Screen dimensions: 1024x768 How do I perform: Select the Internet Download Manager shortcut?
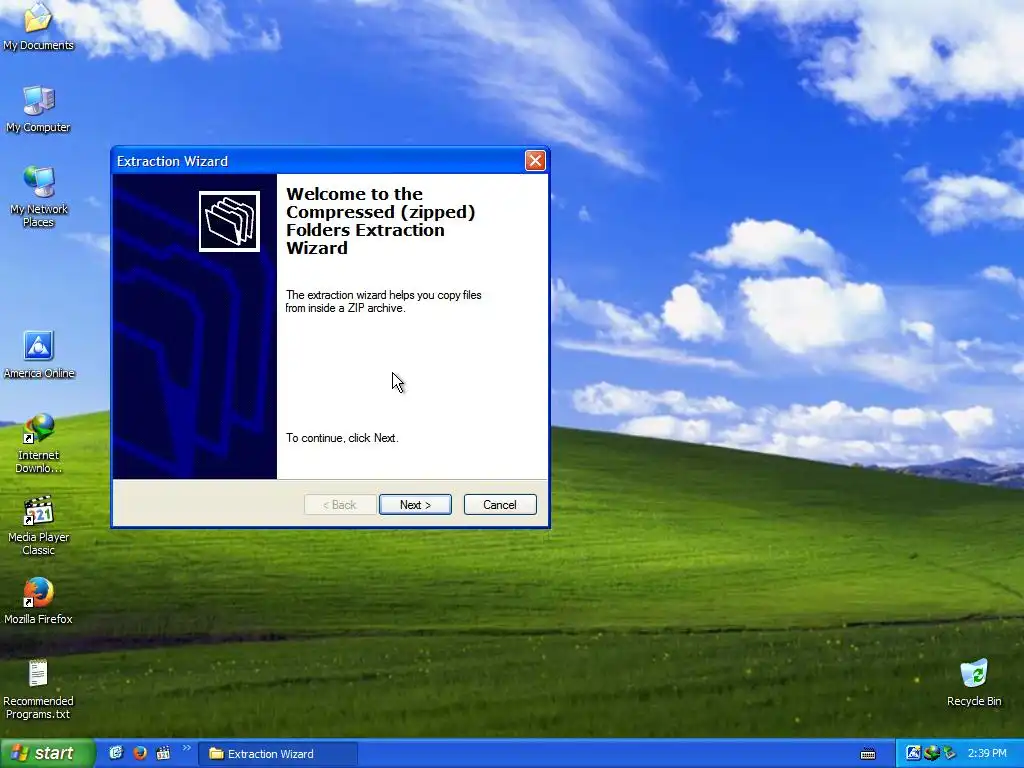pos(39,443)
